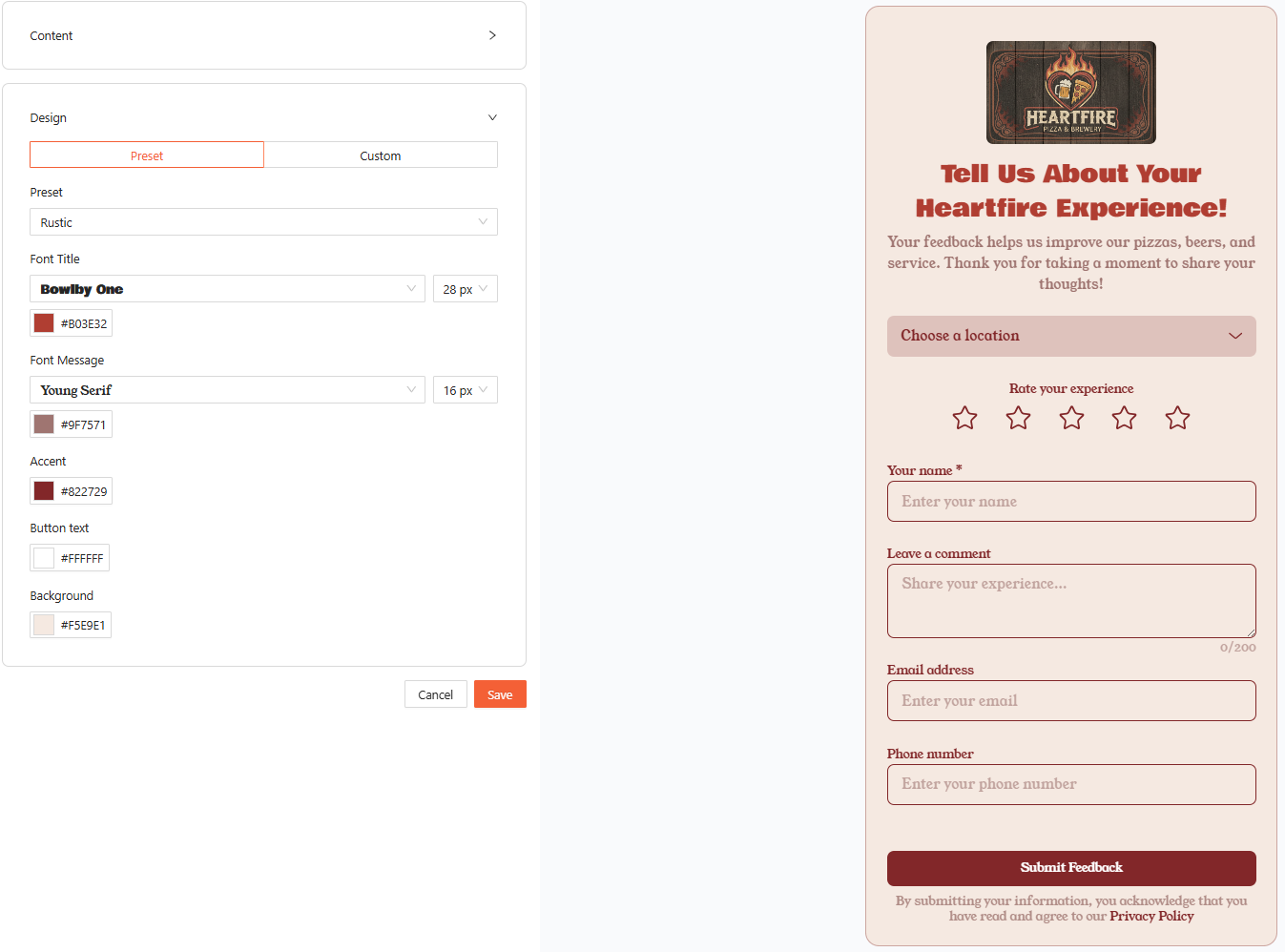Open the Accent #822729 color swatch

[44, 491]
